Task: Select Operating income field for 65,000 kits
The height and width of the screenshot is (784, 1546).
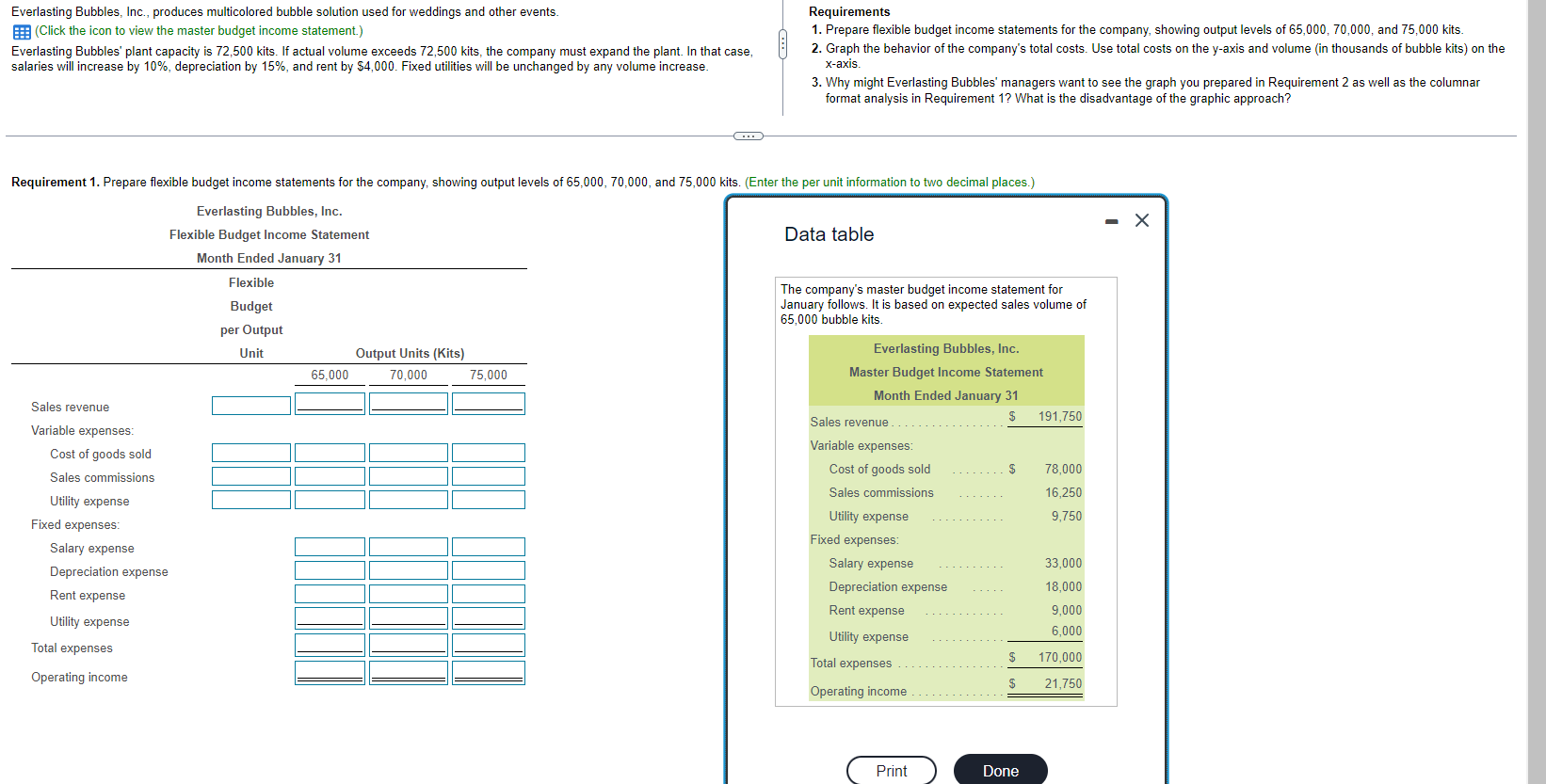Action: (330, 673)
